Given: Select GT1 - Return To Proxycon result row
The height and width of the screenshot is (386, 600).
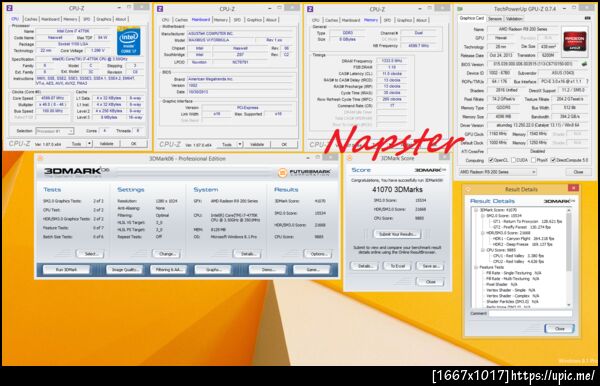Looking at the screenshot, I should coord(527,222).
